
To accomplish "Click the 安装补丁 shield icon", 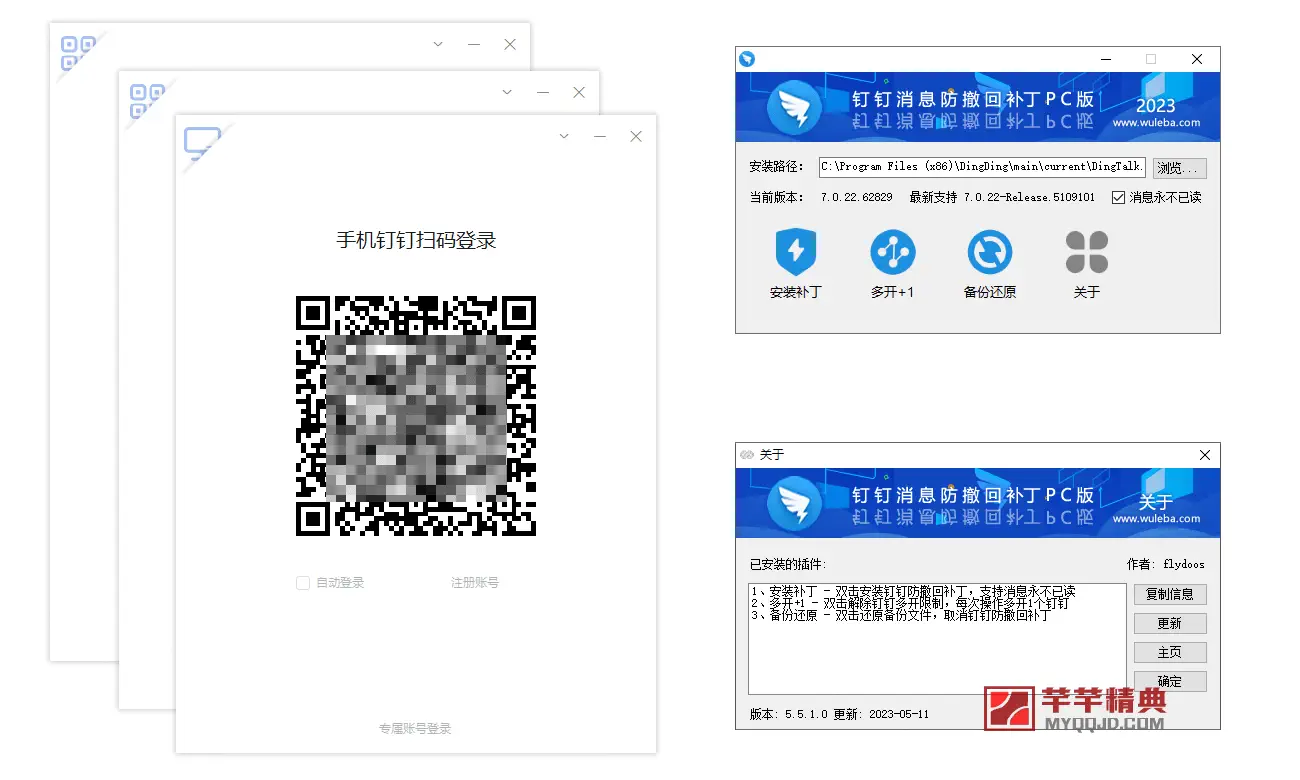I will (796, 252).
